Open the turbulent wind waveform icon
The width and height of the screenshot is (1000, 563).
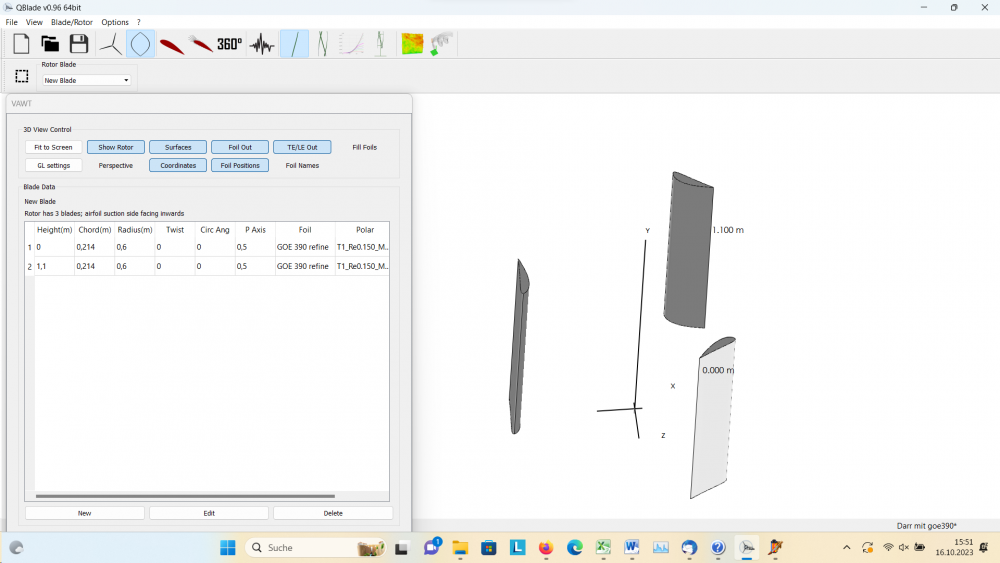tap(262, 45)
